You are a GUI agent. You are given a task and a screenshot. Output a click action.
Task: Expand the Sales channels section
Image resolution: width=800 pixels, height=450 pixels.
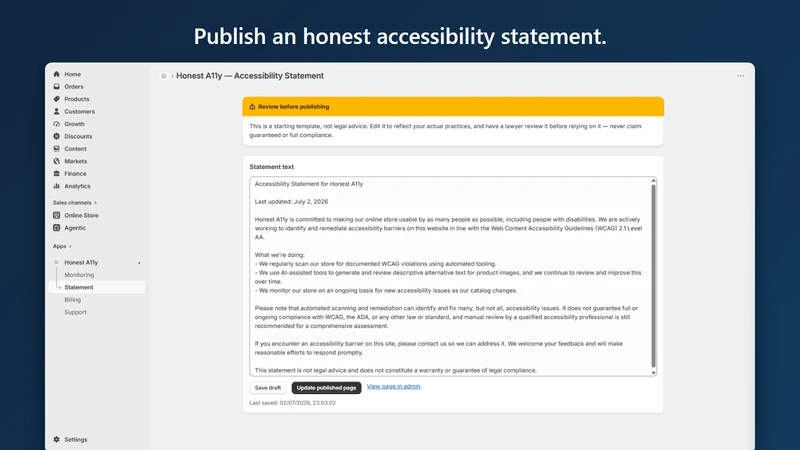point(74,203)
